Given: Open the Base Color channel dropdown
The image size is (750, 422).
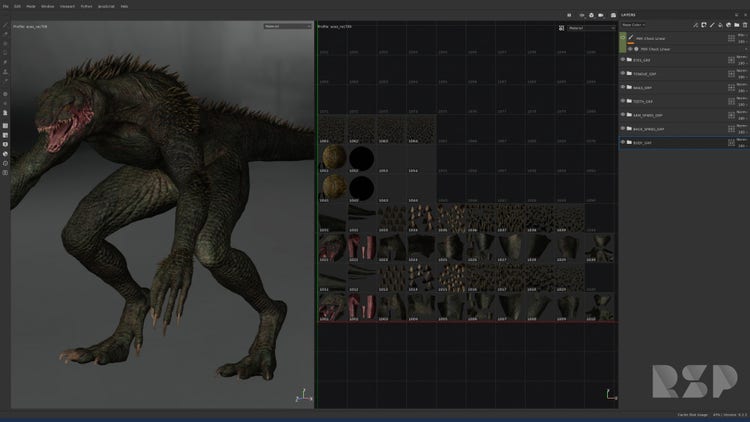Looking at the screenshot, I should pyautogui.click(x=634, y=25).
